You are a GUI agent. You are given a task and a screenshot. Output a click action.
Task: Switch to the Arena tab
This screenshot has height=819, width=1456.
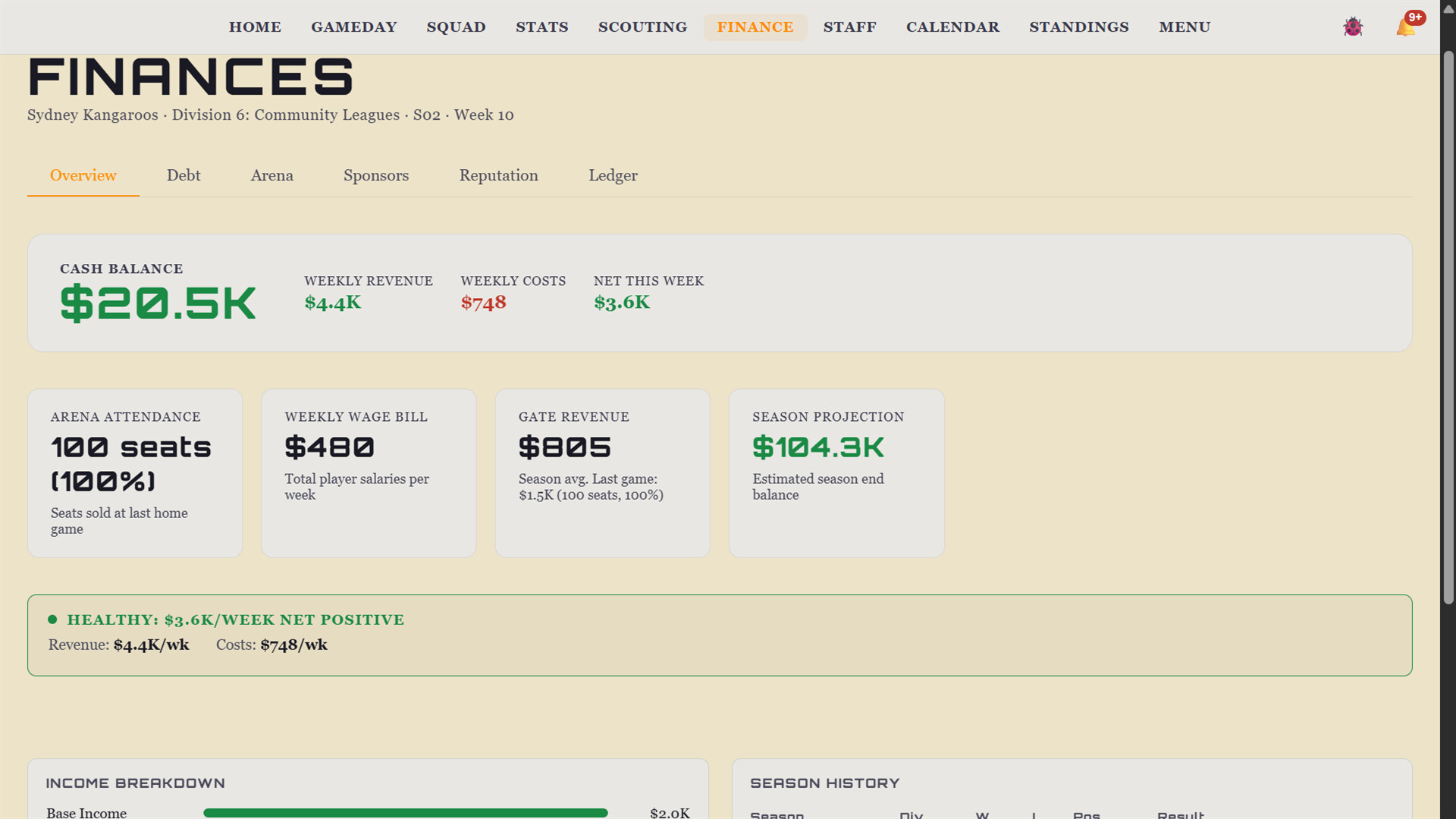271,176
